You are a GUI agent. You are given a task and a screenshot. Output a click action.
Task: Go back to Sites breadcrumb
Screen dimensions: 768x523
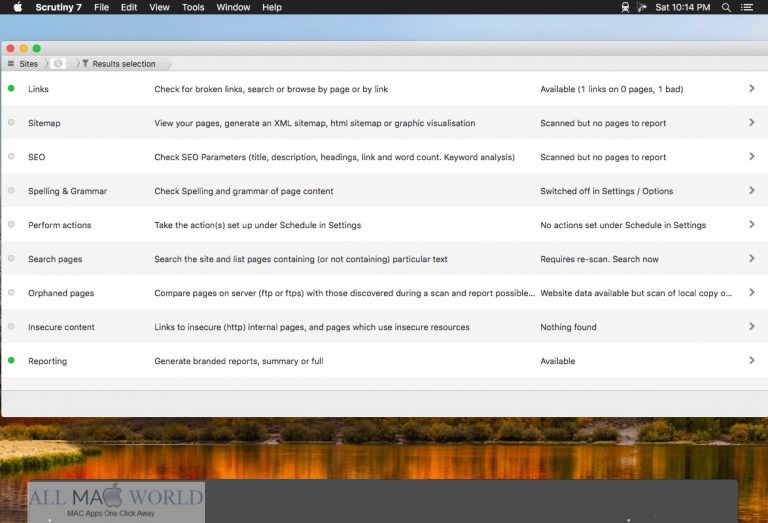[28, 64]
